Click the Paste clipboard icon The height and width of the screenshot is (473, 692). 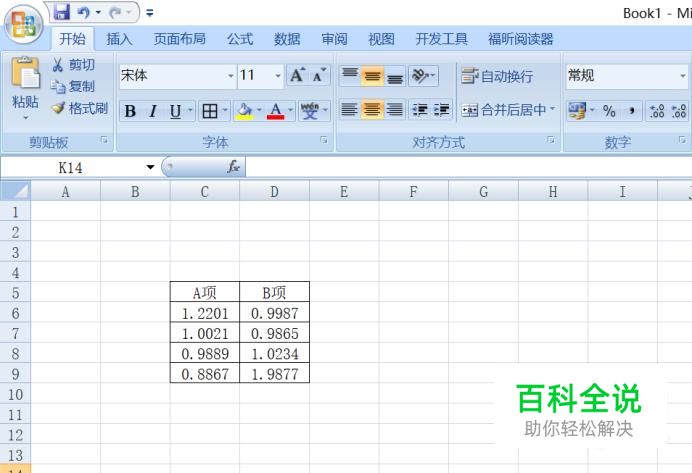click(x=25, y=73)
